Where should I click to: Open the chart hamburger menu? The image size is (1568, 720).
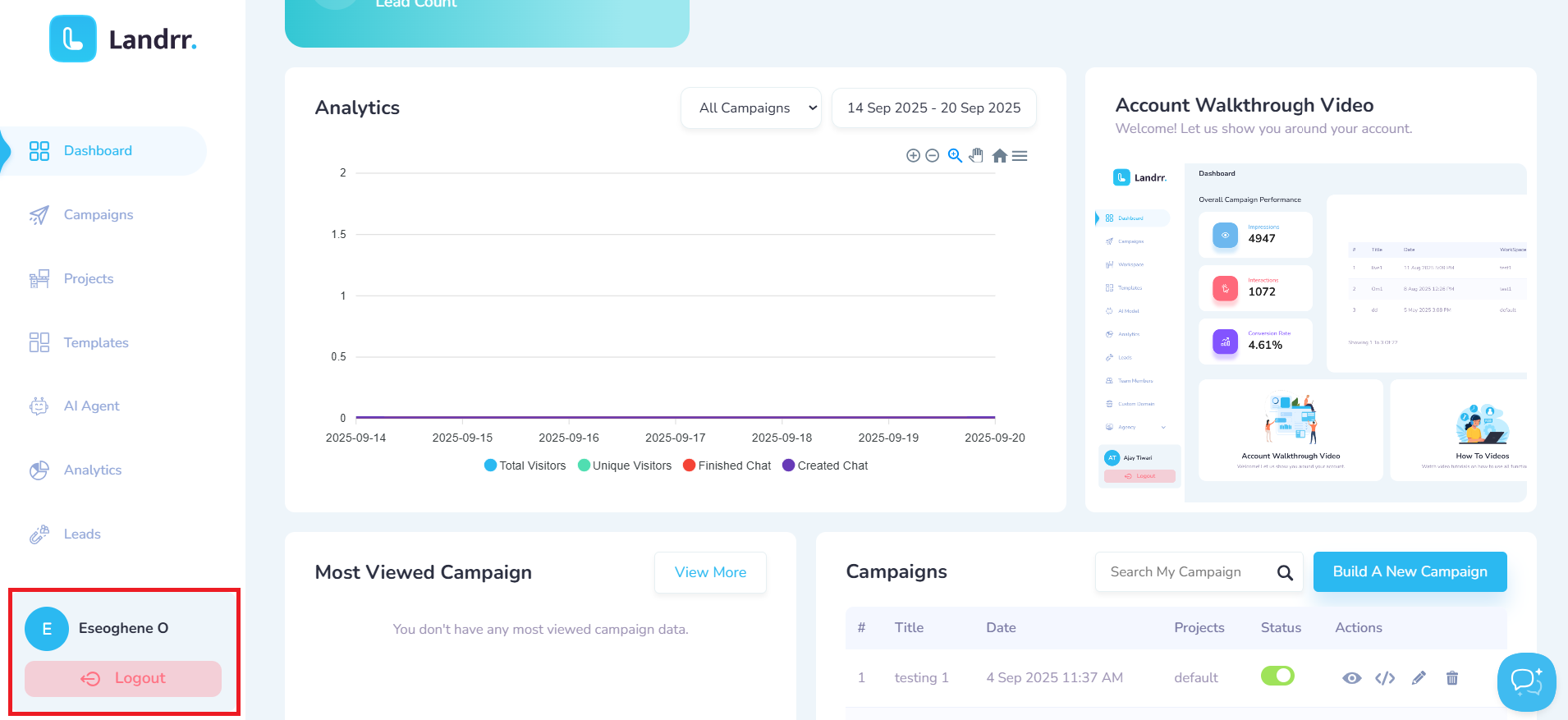click(1020, 156)
